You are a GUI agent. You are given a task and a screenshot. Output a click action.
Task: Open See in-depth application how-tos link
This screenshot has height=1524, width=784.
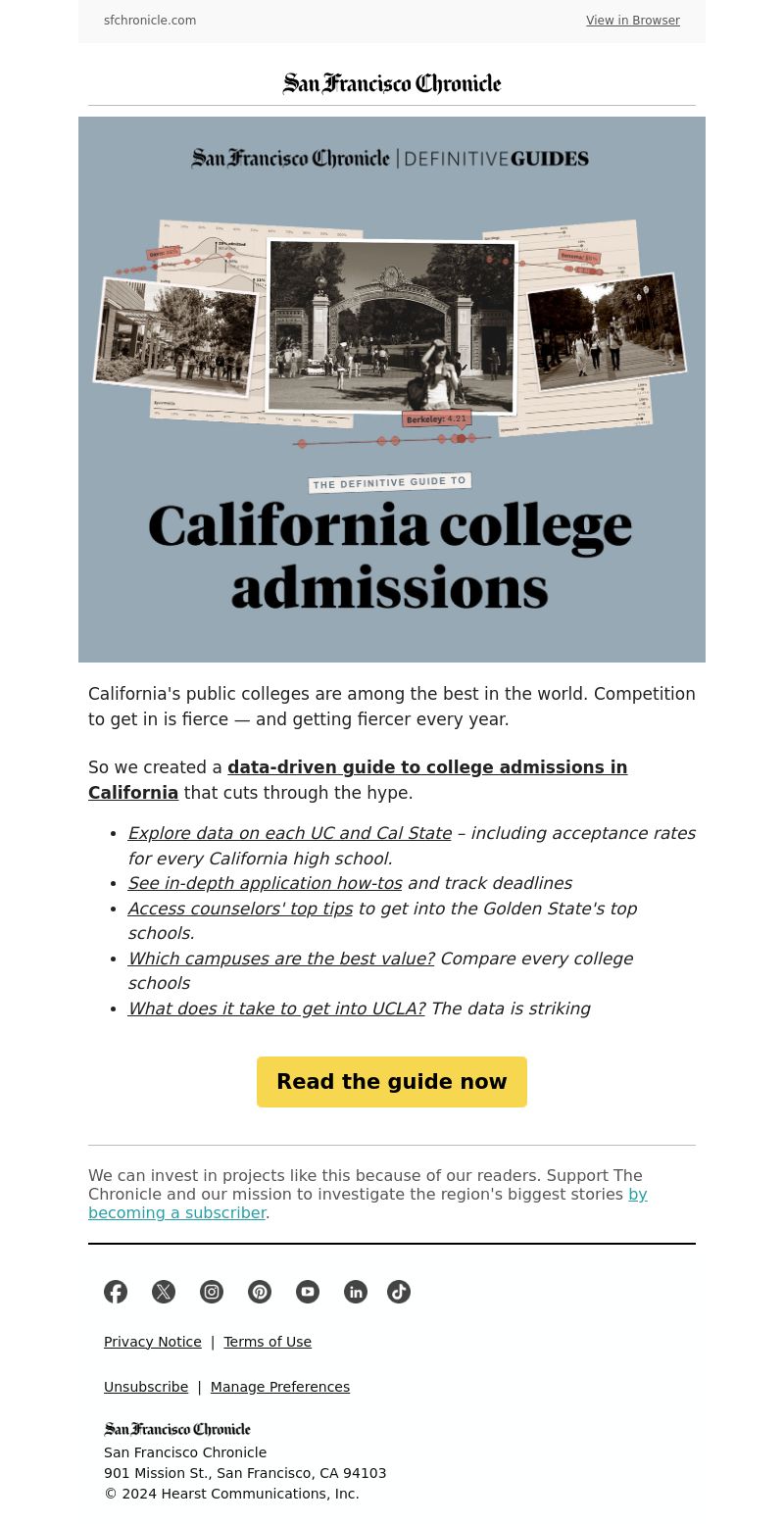click(x=265, y=883)
